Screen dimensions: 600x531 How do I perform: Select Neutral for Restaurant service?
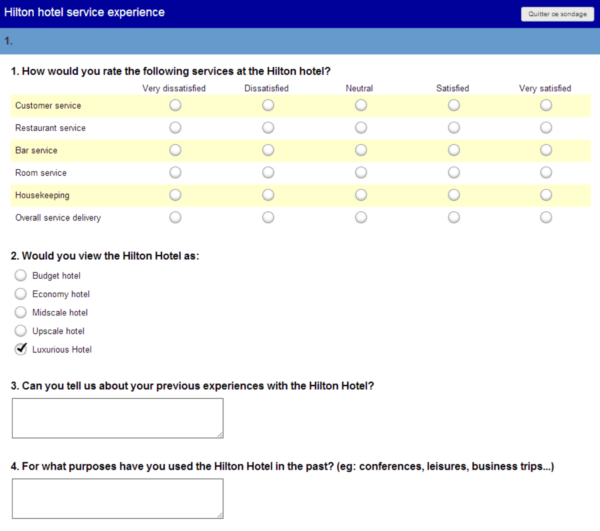click(x=361, y=127)
